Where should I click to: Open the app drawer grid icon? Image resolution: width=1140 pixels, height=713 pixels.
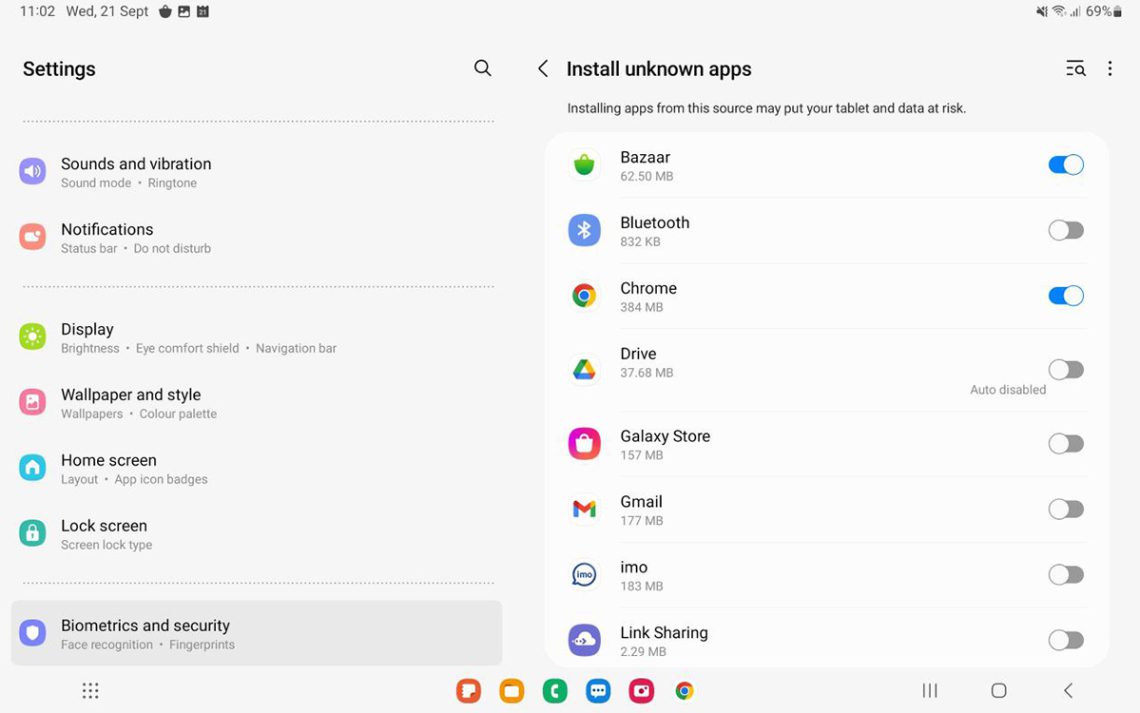90,691
